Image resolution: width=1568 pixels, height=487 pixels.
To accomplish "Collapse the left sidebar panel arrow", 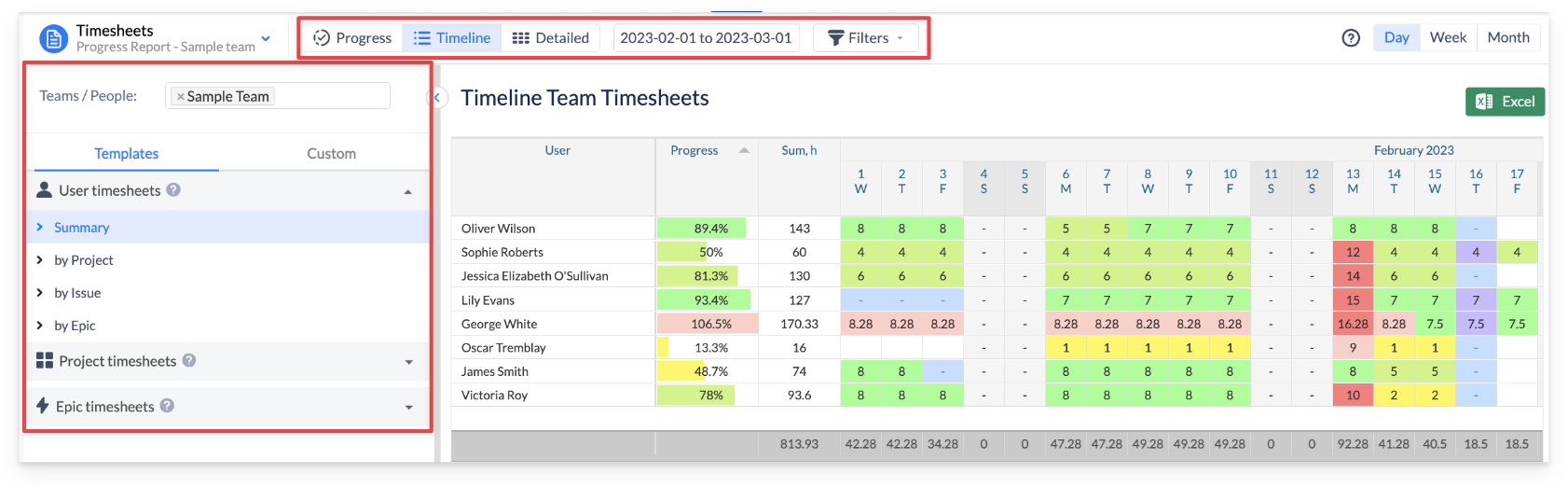I will click(437, 97).
